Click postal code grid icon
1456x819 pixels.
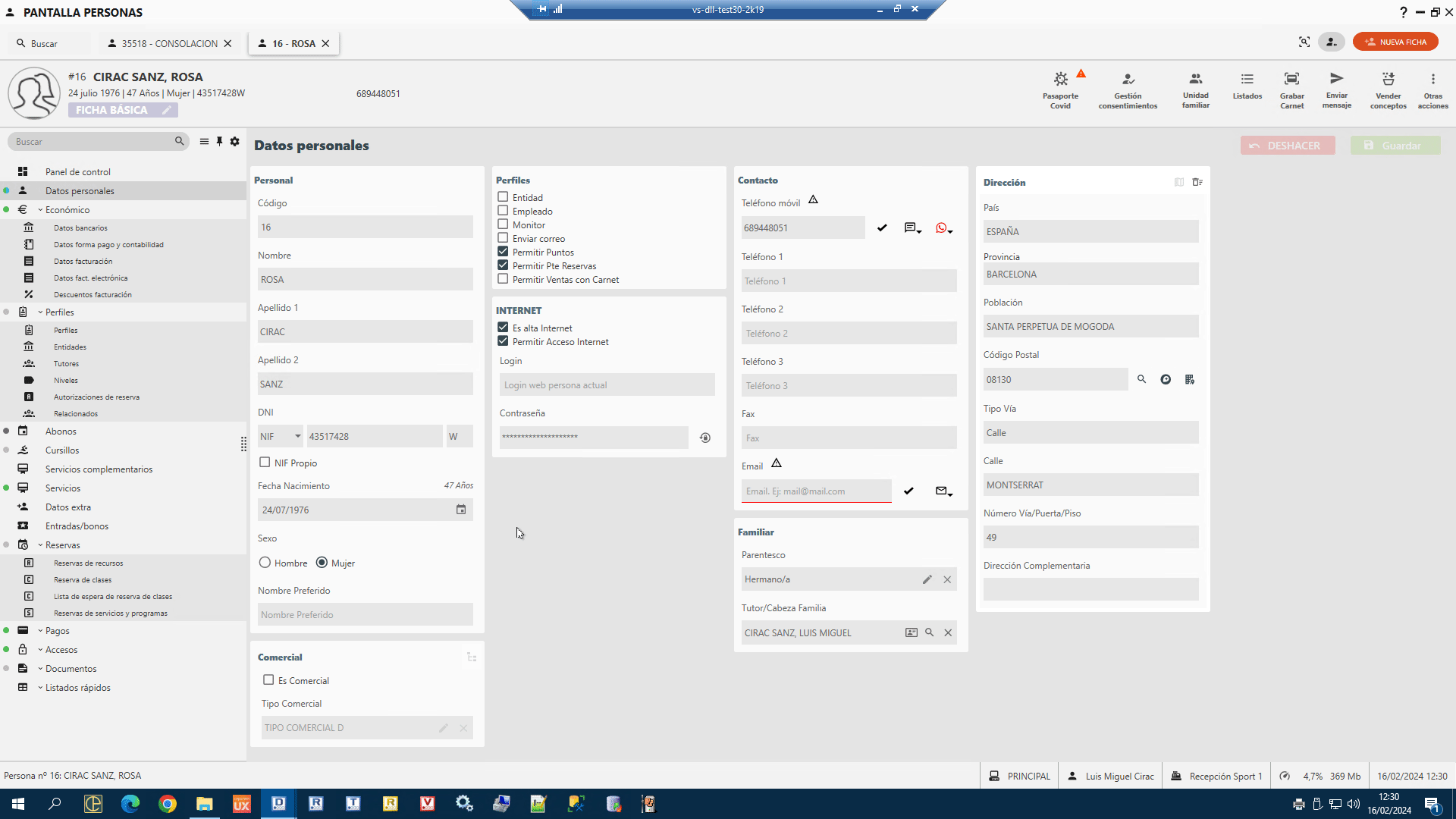1190,379
